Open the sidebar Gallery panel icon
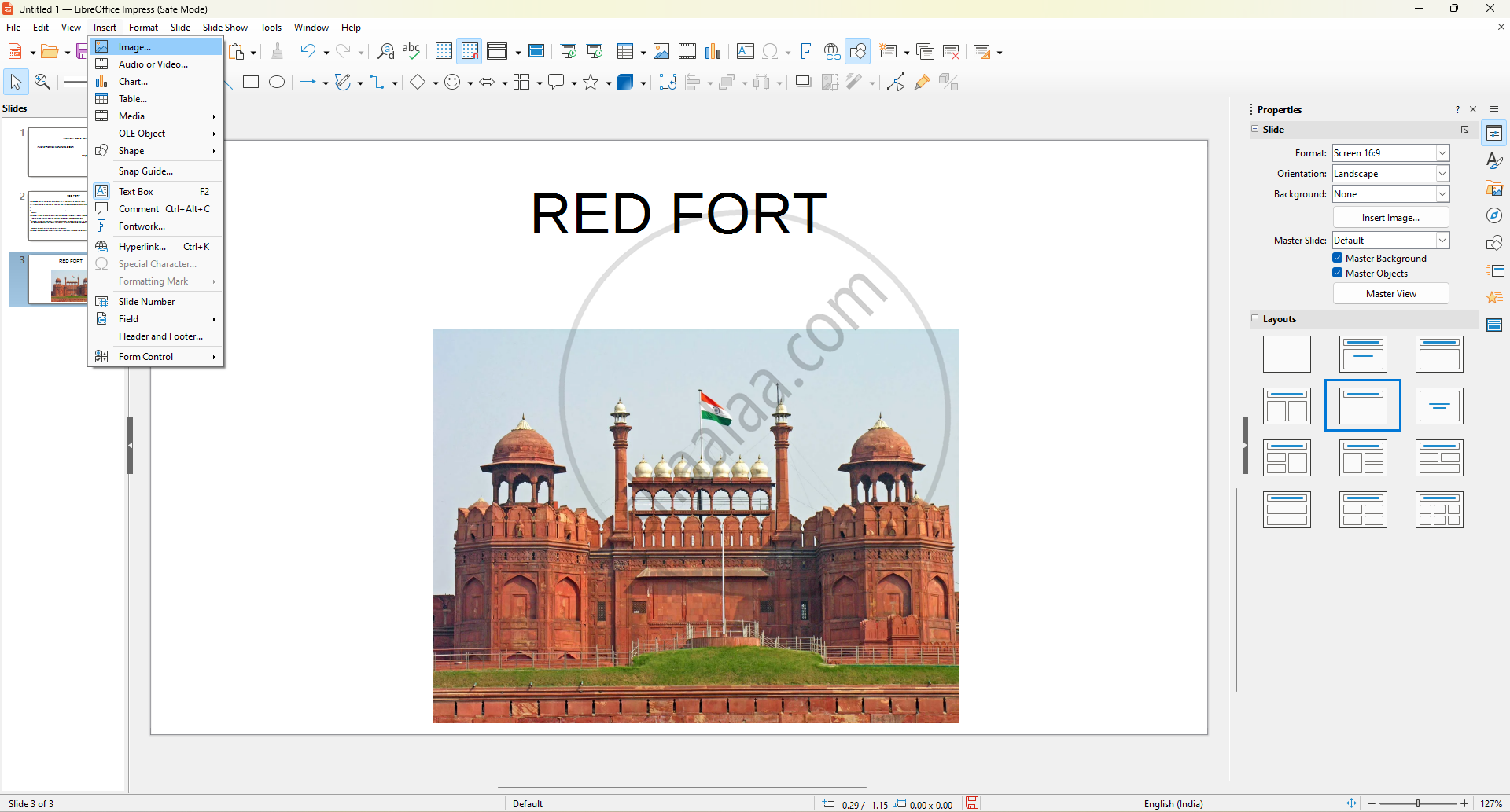The image size is (1510, 812). click(1494, 189)
